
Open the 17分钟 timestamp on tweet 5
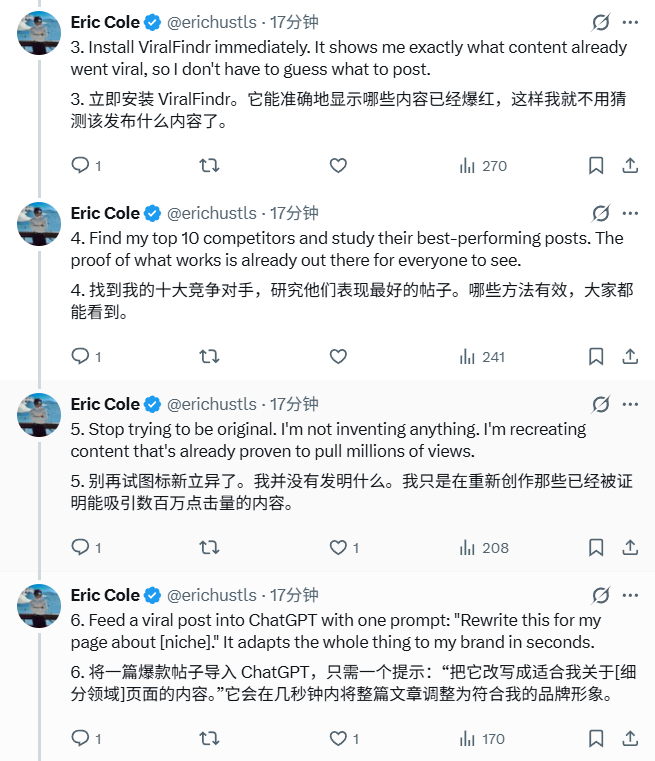(x=294, y=404)
